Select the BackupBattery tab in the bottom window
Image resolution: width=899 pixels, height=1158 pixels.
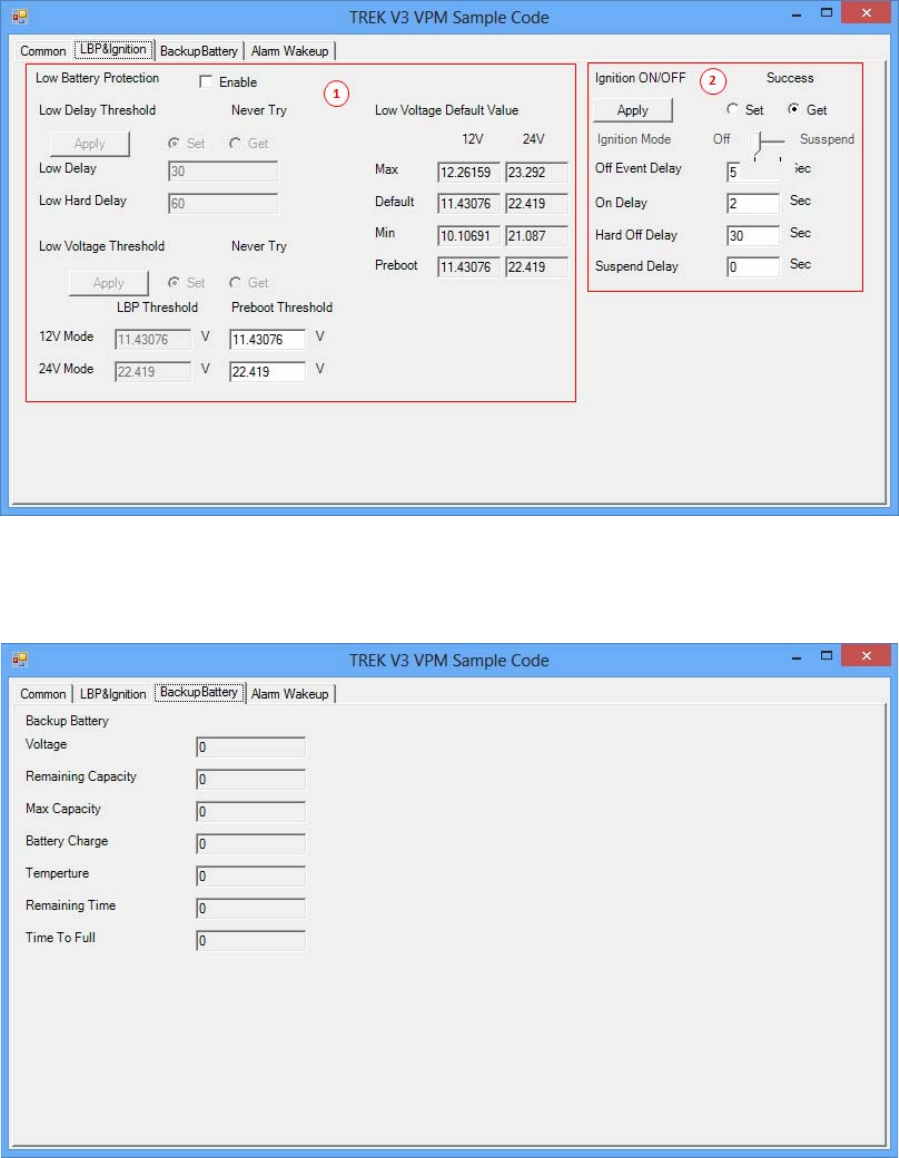tap(199, 693)
